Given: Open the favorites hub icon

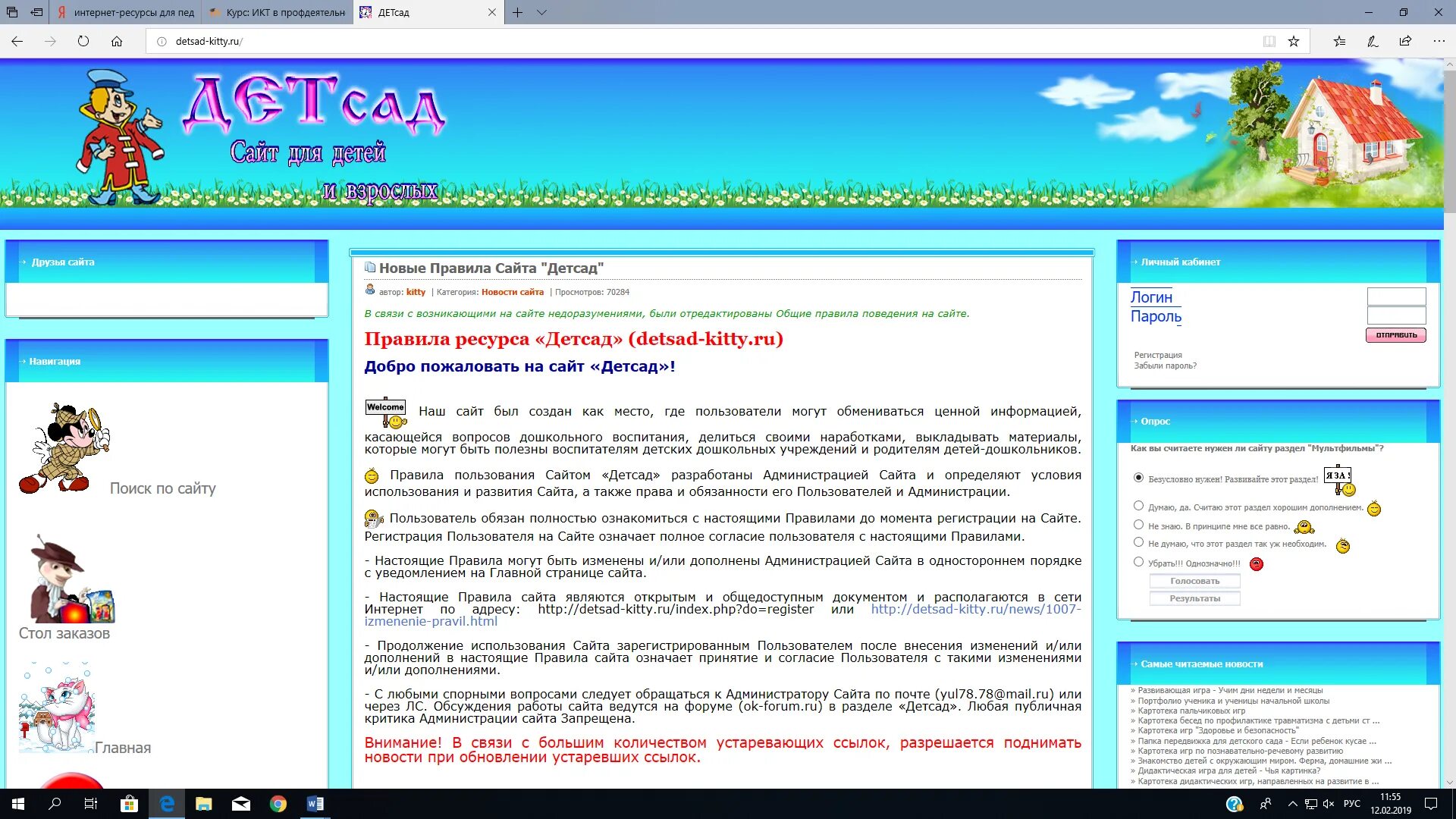Looking at the screenshot, I should point(1339,42).
